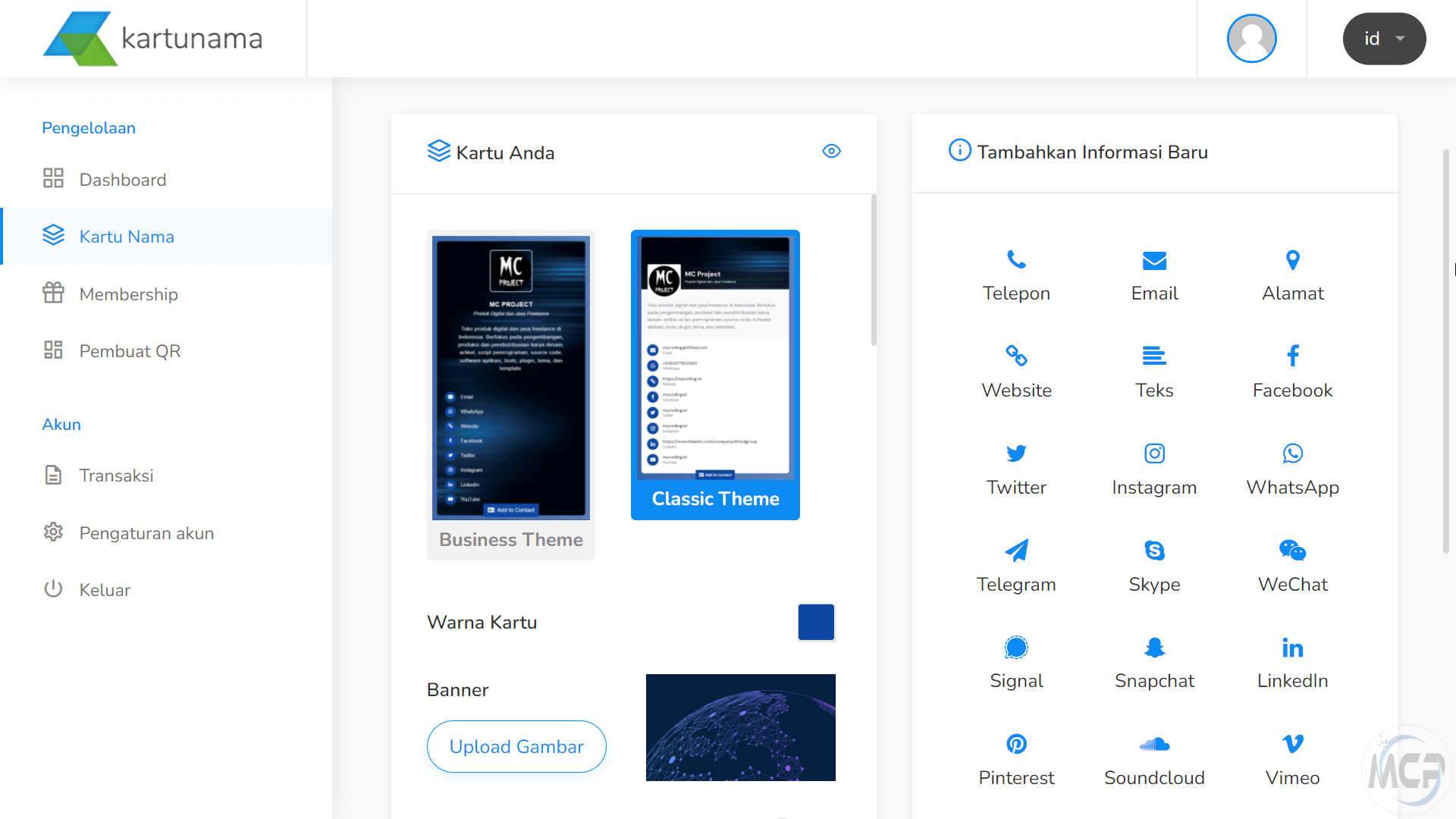The image size is (1456, 819).
Task: Add an Email info item
Action: pos(1154,276)
